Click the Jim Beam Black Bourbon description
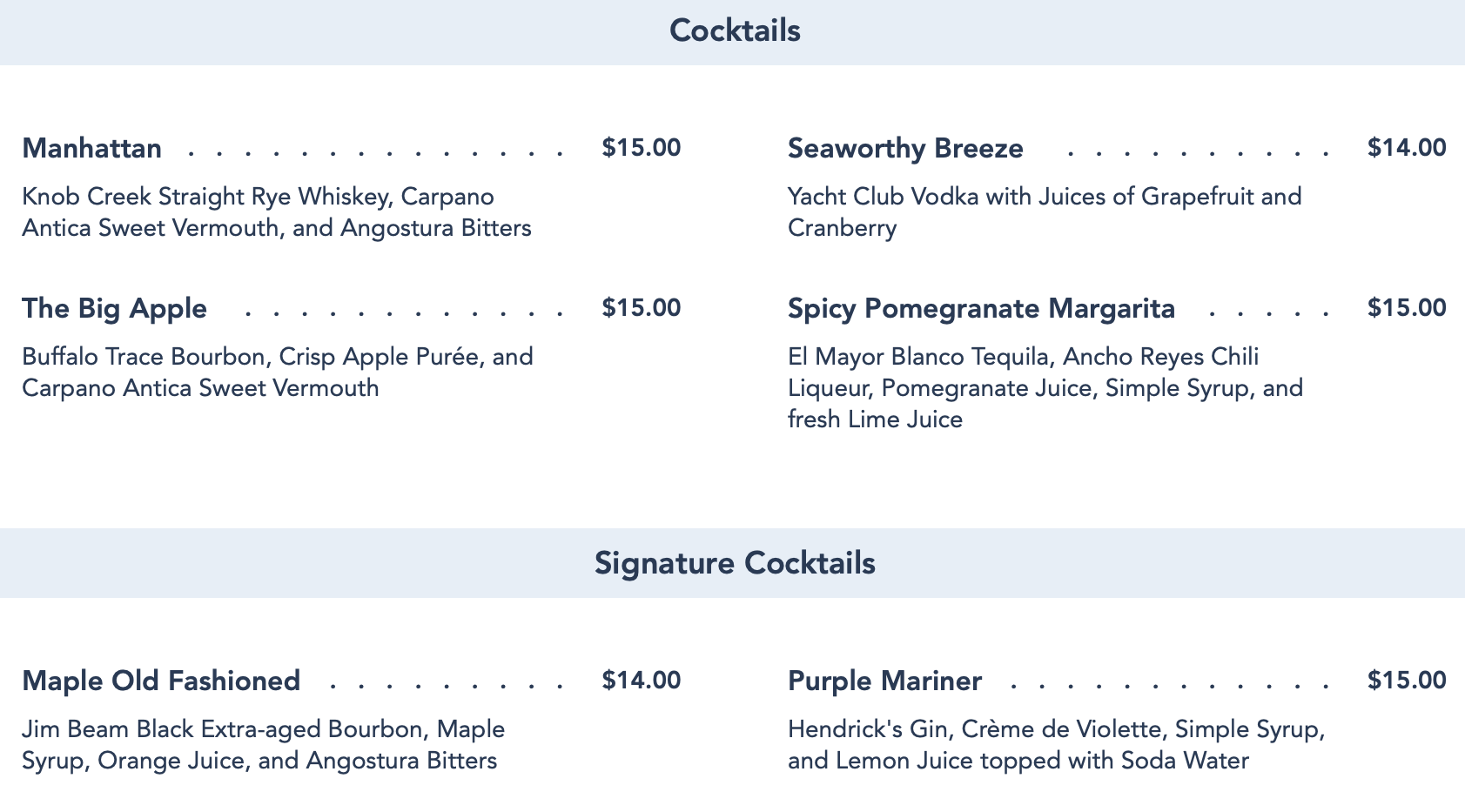 point(263,745)
